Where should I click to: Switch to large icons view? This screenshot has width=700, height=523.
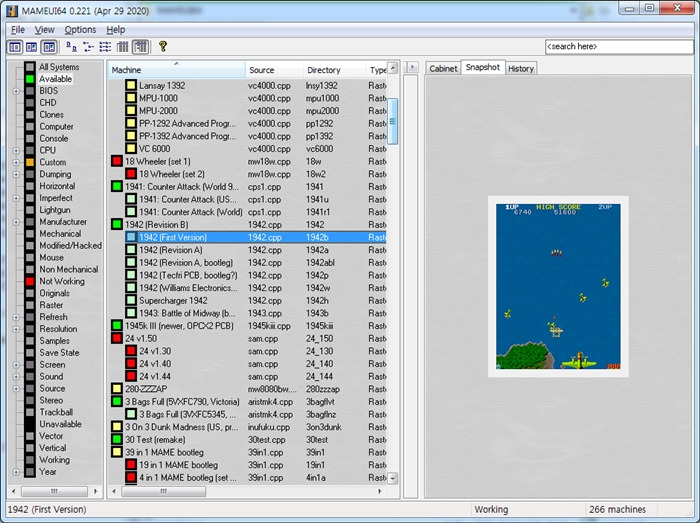click(x=71, y=47)
